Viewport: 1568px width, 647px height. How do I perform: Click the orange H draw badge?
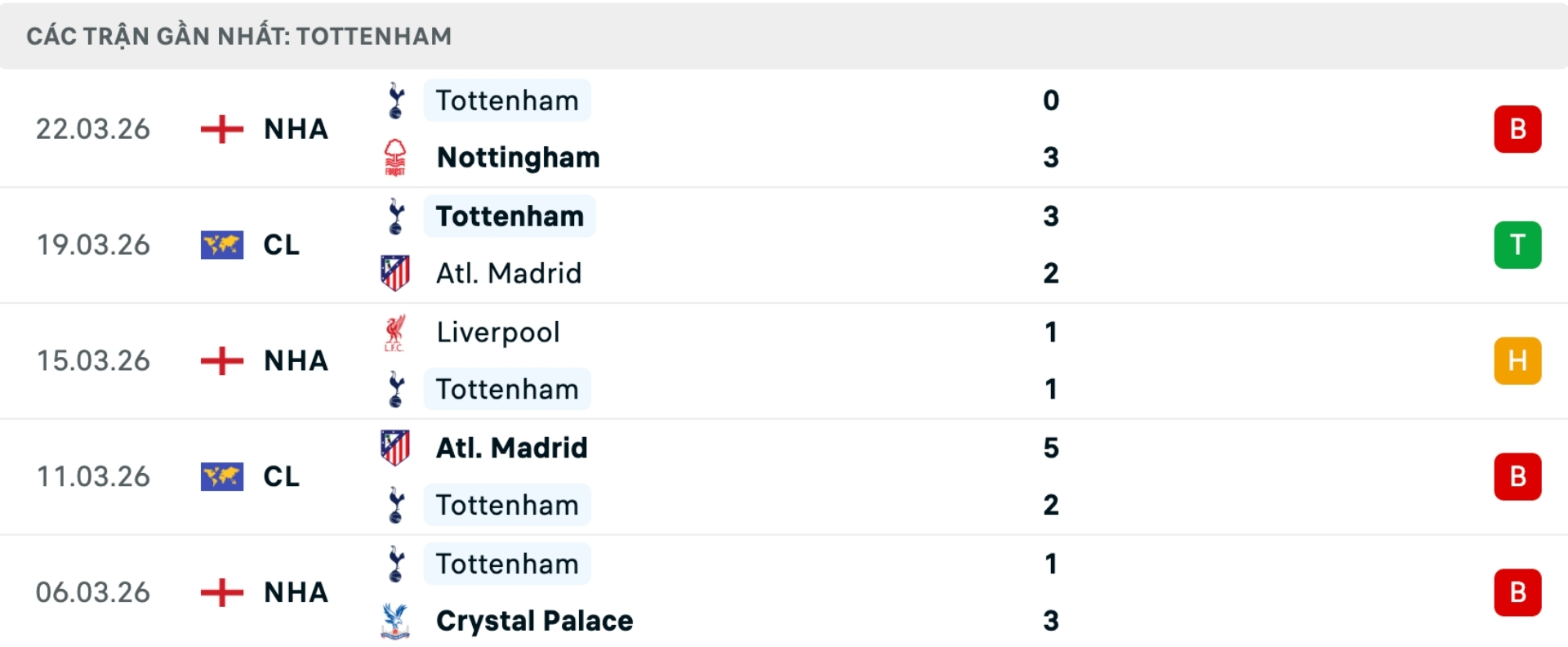click(1517, 360)
